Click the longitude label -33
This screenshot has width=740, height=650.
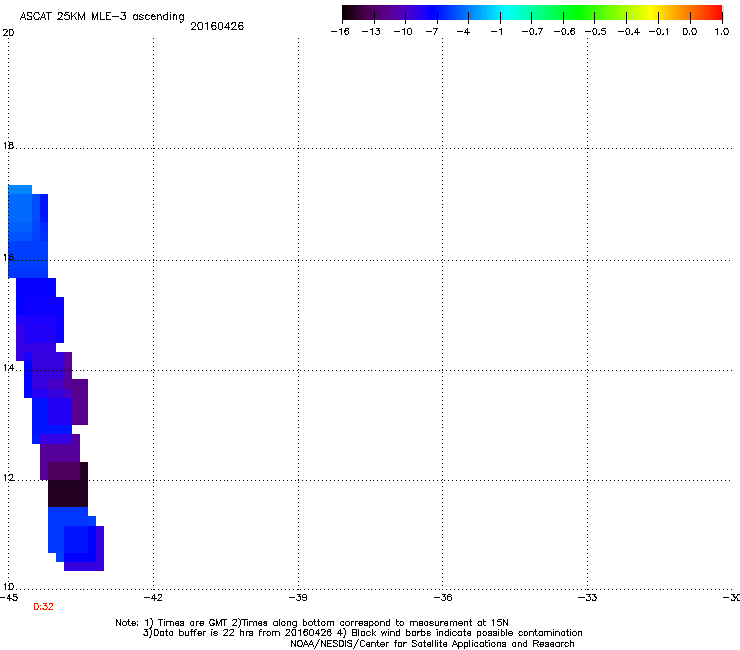[x=587, y=598]
